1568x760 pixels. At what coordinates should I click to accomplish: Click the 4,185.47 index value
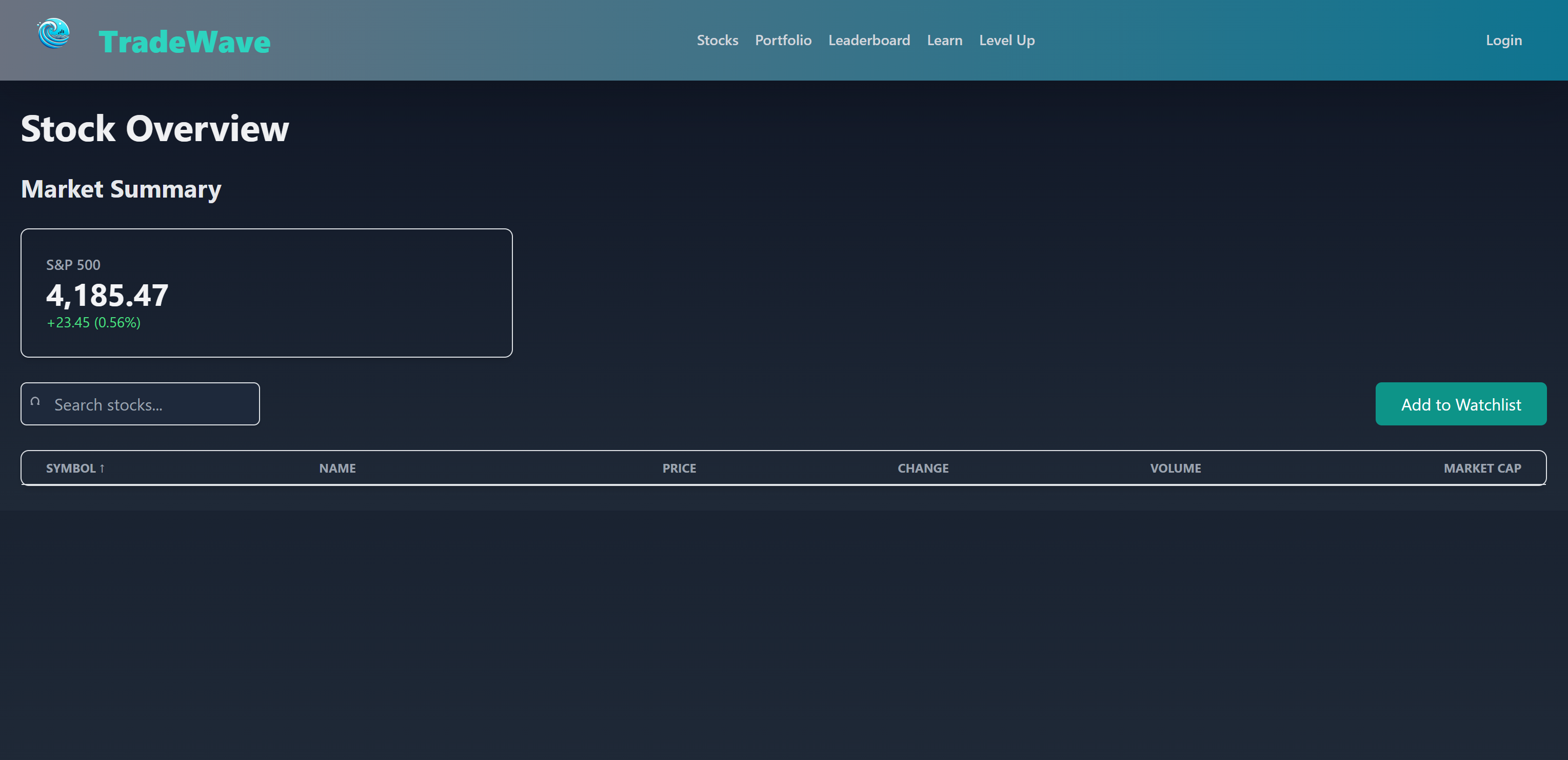[107, 296]
